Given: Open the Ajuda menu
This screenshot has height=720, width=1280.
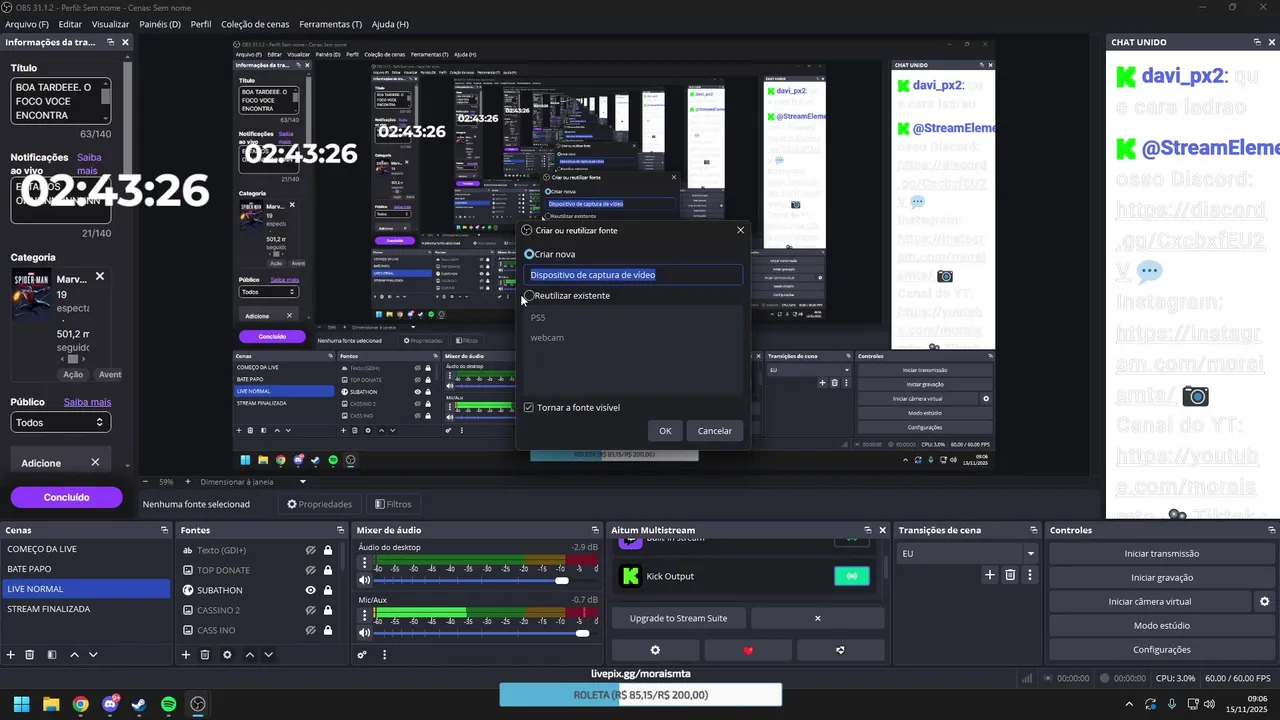Looking at the screenshot, I should click(390, 24).
